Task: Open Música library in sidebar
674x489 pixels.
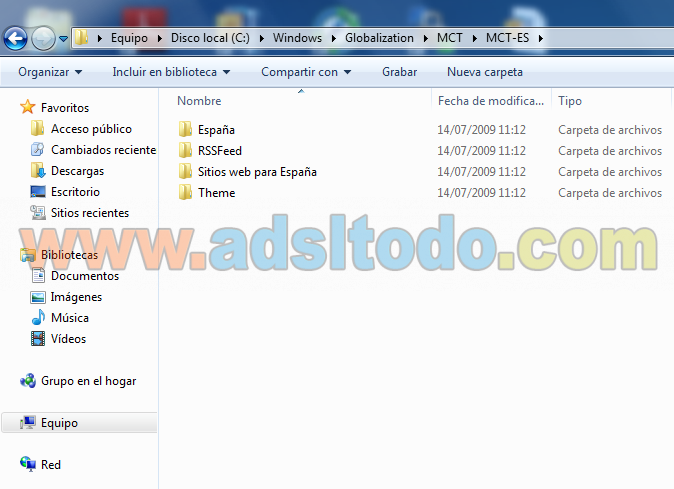Action: point(70,318)
